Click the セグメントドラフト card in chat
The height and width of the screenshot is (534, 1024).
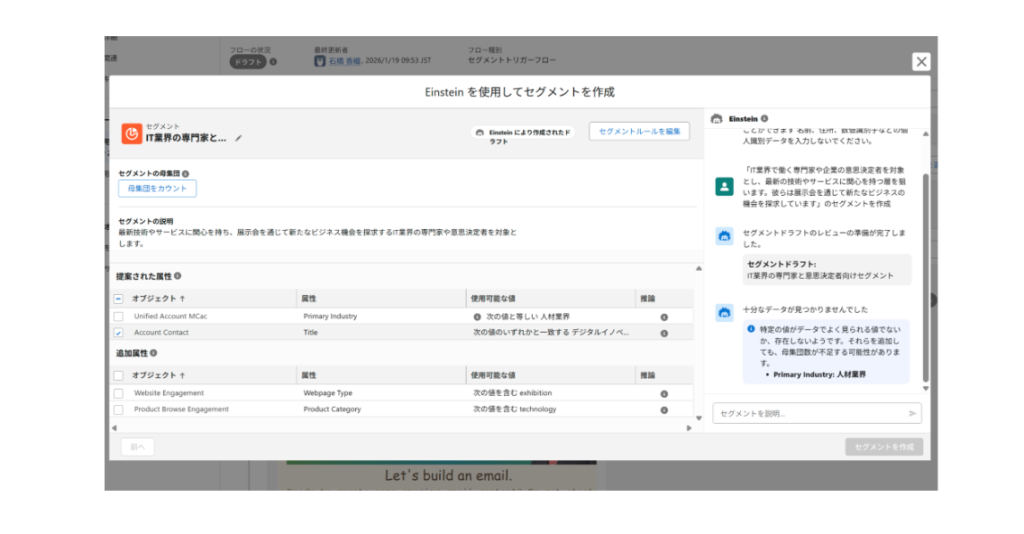tap(827, 270)
